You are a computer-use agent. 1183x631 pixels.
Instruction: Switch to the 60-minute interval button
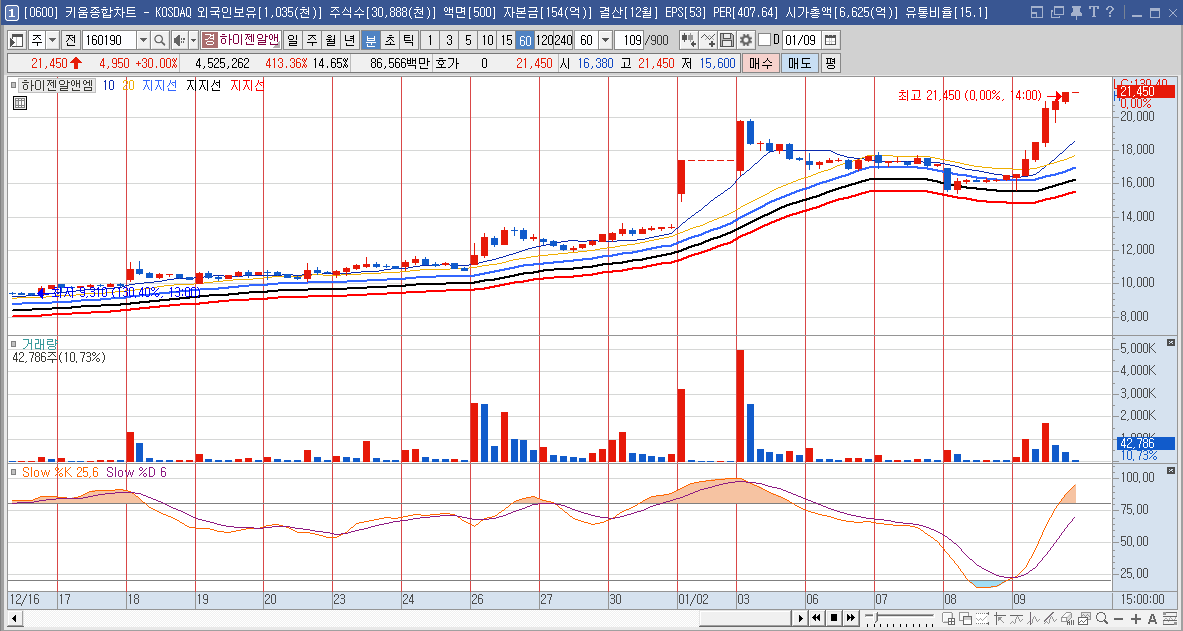click(525, 40)
